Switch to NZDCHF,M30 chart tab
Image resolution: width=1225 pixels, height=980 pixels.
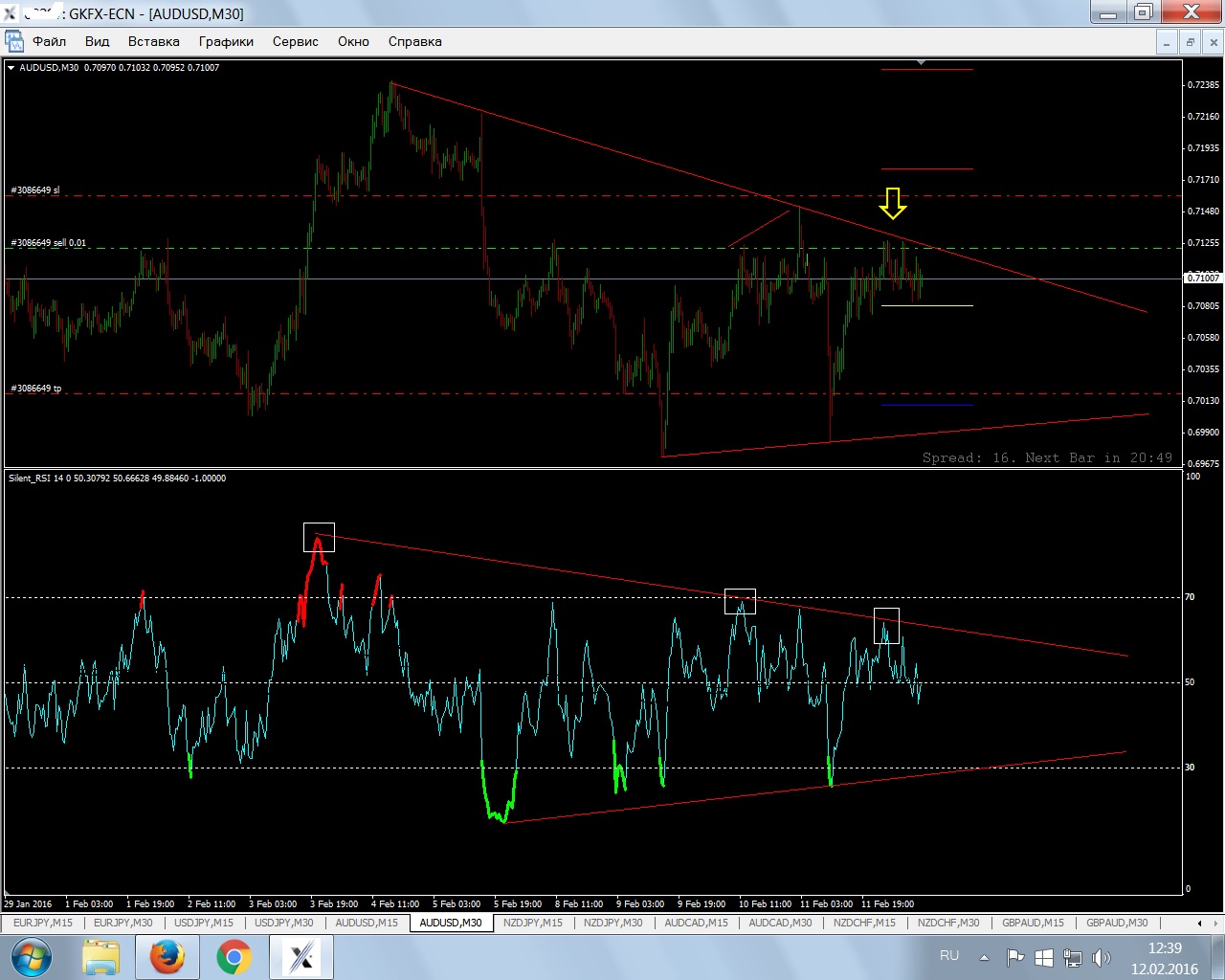948,923
